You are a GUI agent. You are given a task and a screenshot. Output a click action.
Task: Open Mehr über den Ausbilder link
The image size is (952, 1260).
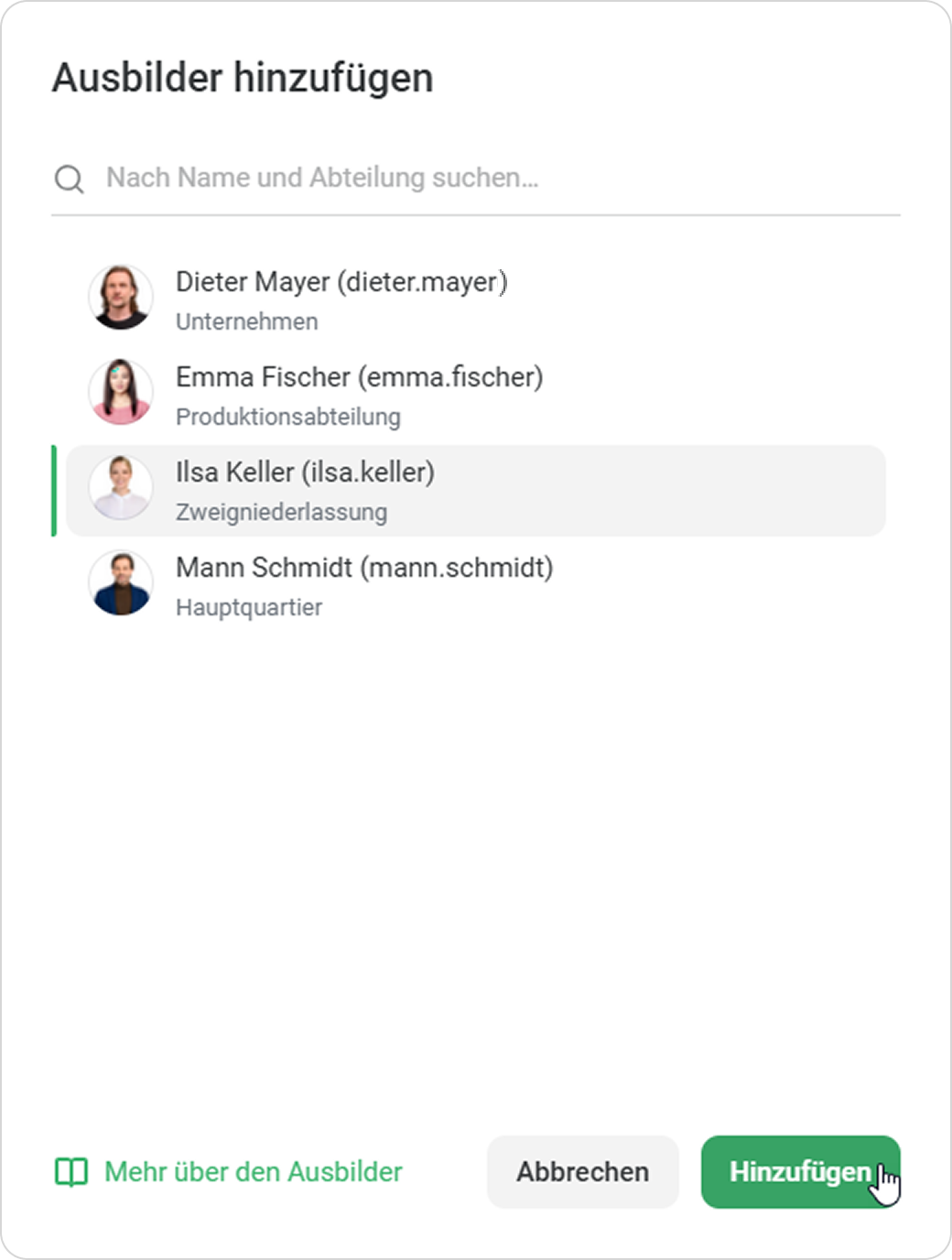(x=254, y=1172)
